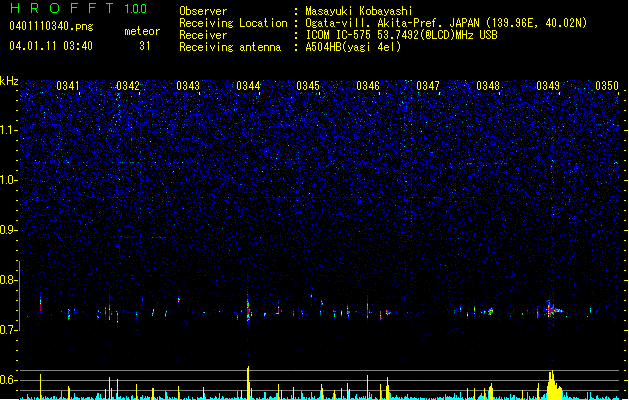Click the Observer label
Image resolution: width=629 pixels, height=400 pixels.
tap(203, 11)
